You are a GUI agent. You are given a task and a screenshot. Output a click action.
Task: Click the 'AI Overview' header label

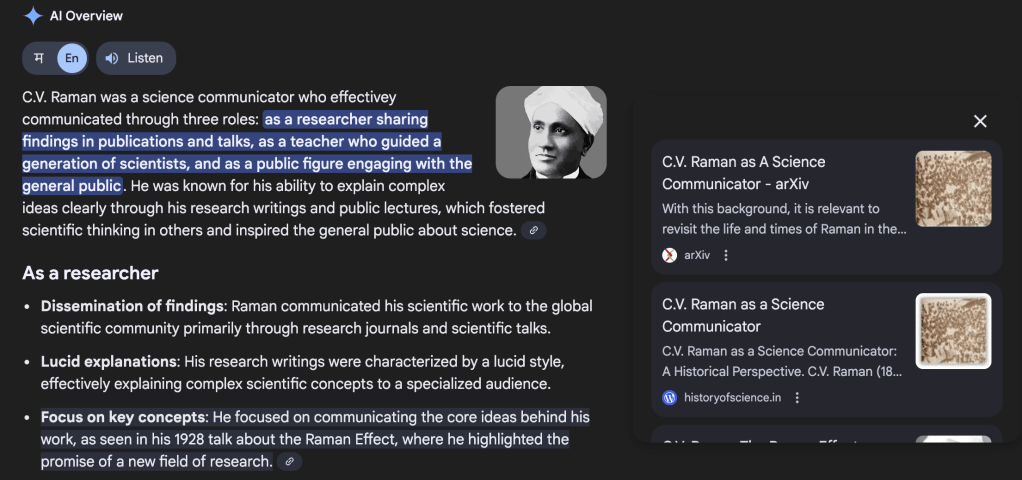click(x=86, y=16)
